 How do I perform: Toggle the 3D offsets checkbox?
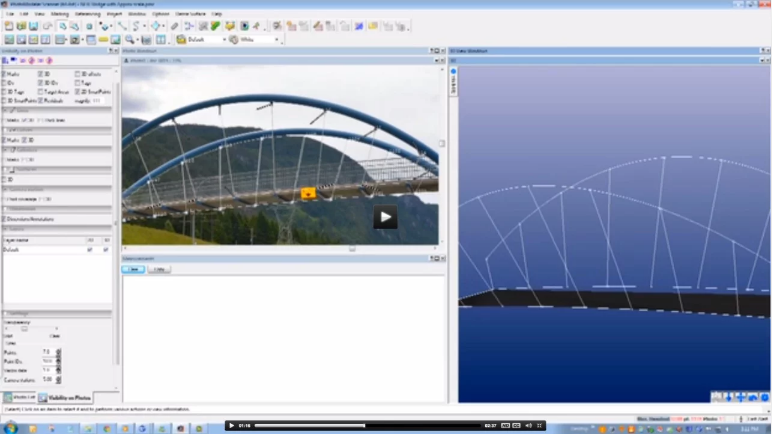click(78, 74)
